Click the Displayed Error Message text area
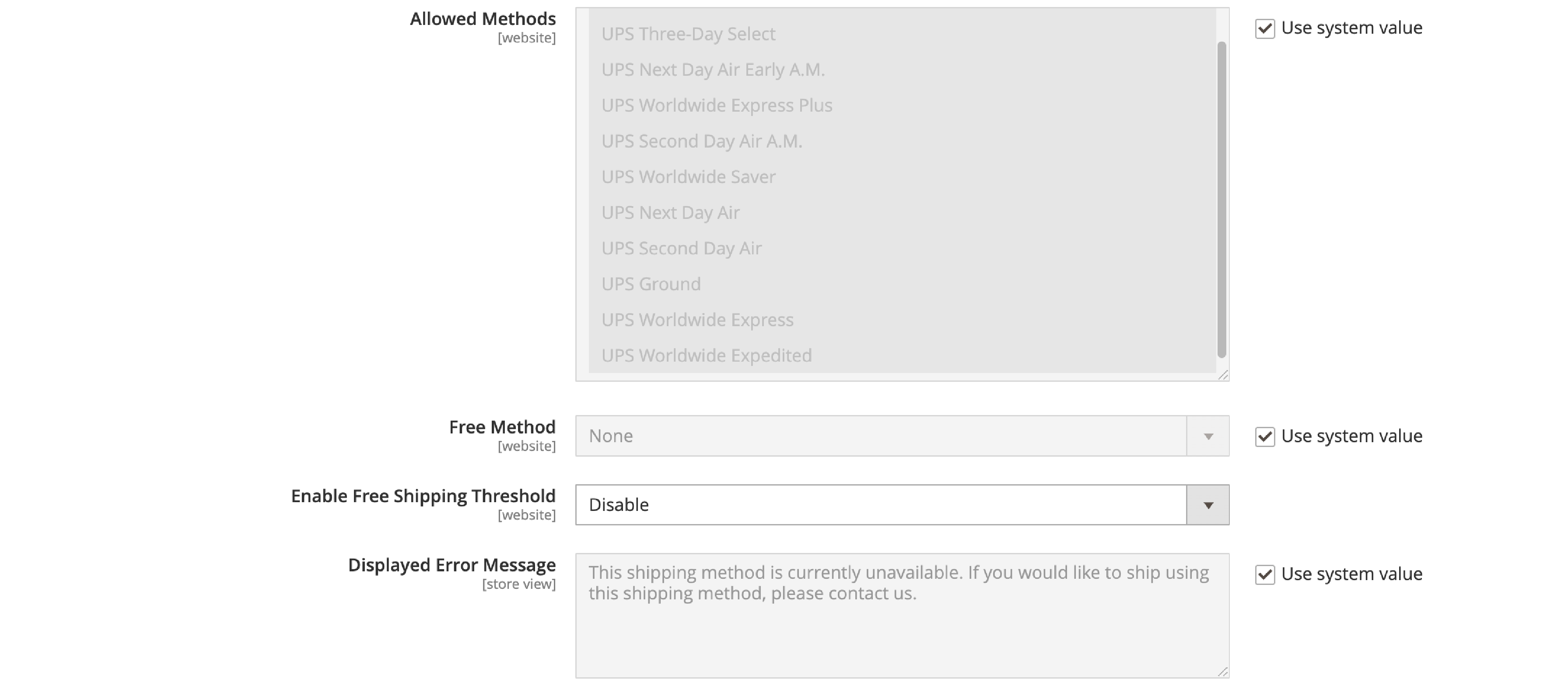1568x690 pixels. pyautogui.click(x=902, y=616)
